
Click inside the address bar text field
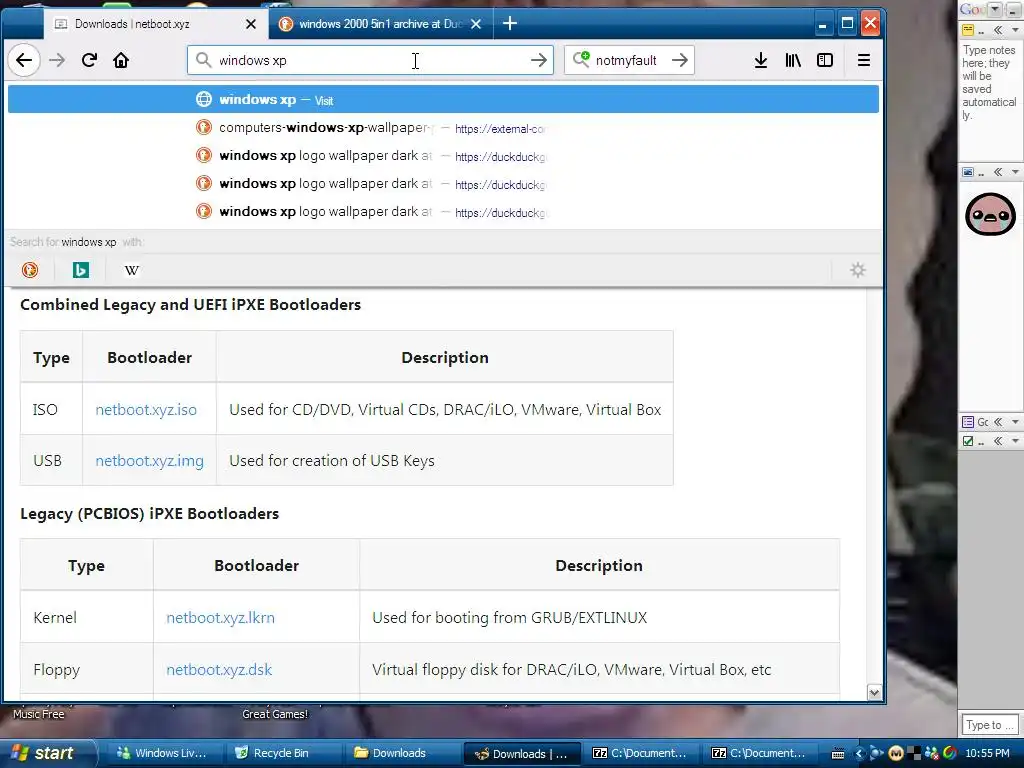[x=370, y=61]
